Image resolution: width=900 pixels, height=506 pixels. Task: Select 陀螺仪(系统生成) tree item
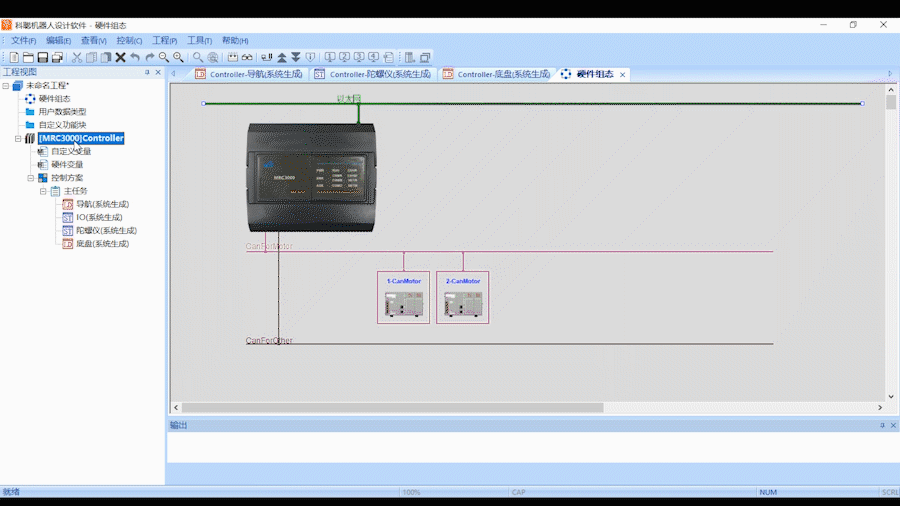(x=106, y=231)
